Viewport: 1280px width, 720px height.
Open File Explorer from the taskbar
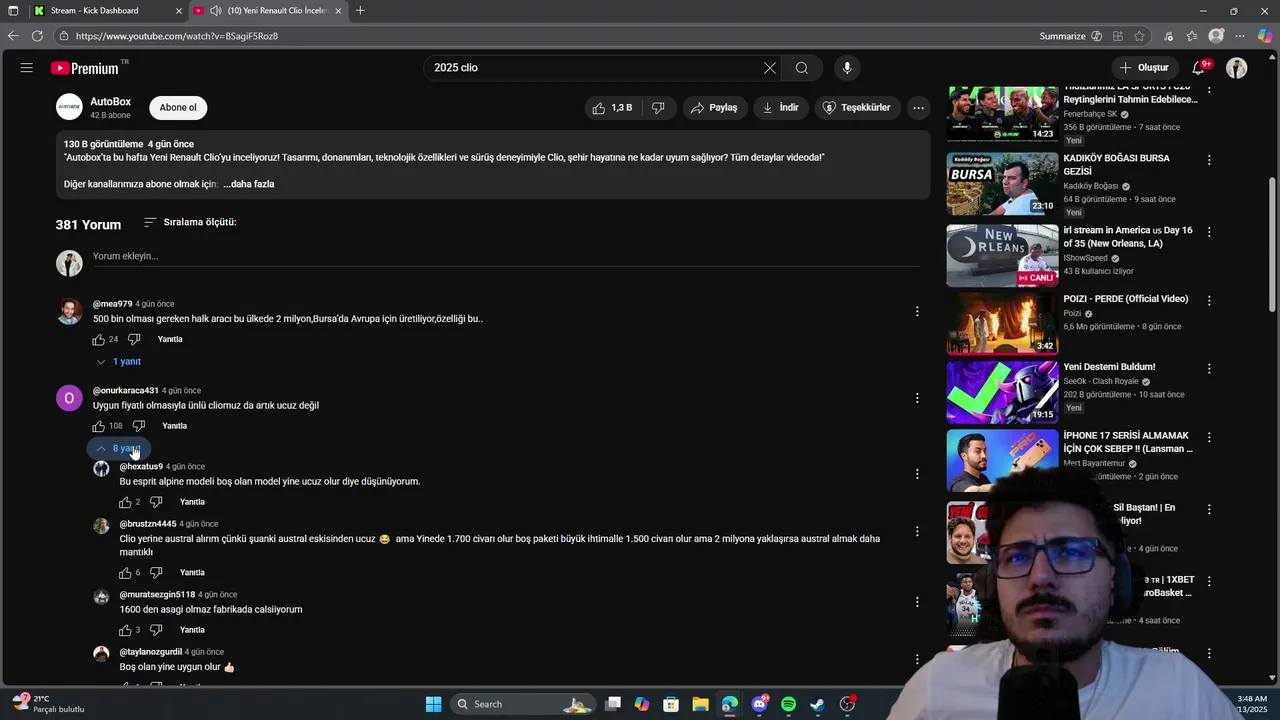(x=700, y=704)
